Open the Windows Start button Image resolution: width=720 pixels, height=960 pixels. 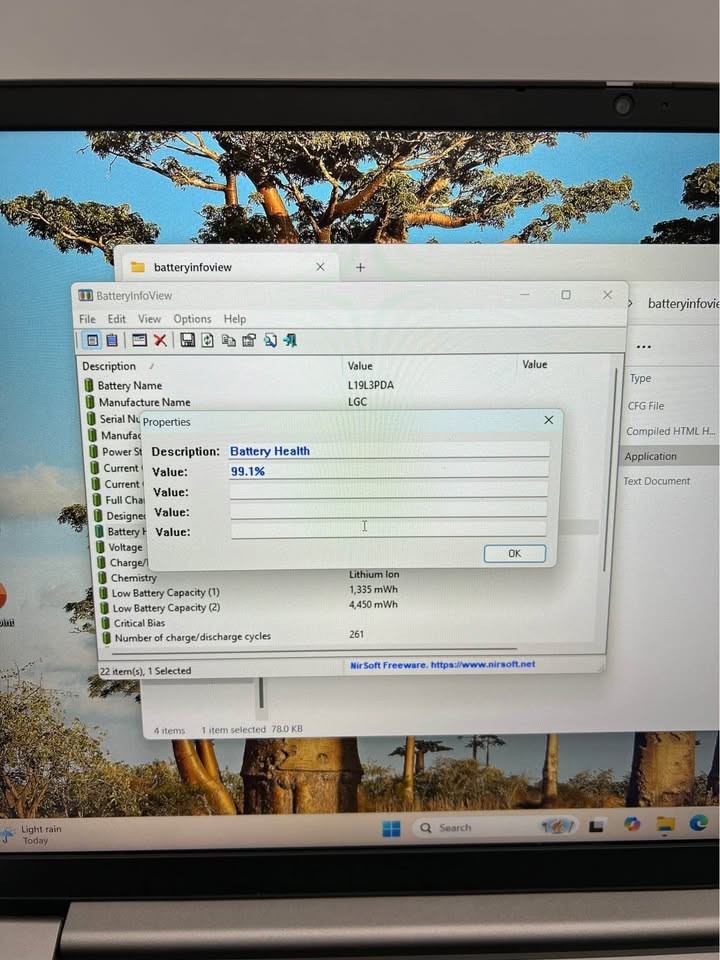(x=391, y=828)
